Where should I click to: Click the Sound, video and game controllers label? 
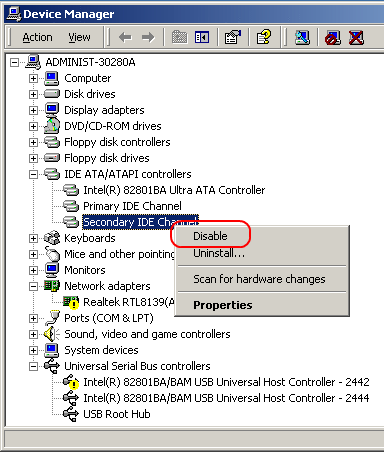click(x=147, y=334)
